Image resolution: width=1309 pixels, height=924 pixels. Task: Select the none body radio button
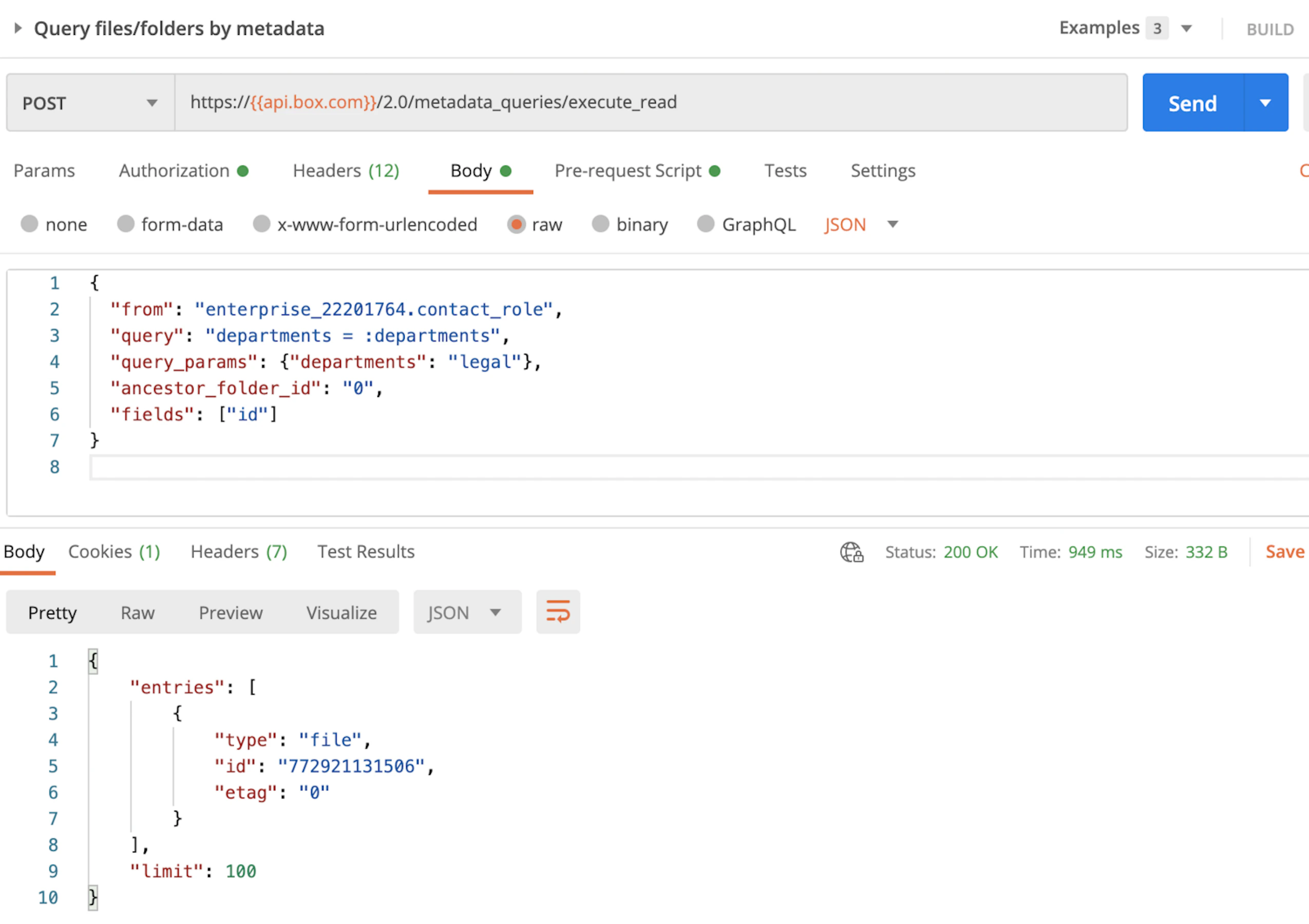30,224
